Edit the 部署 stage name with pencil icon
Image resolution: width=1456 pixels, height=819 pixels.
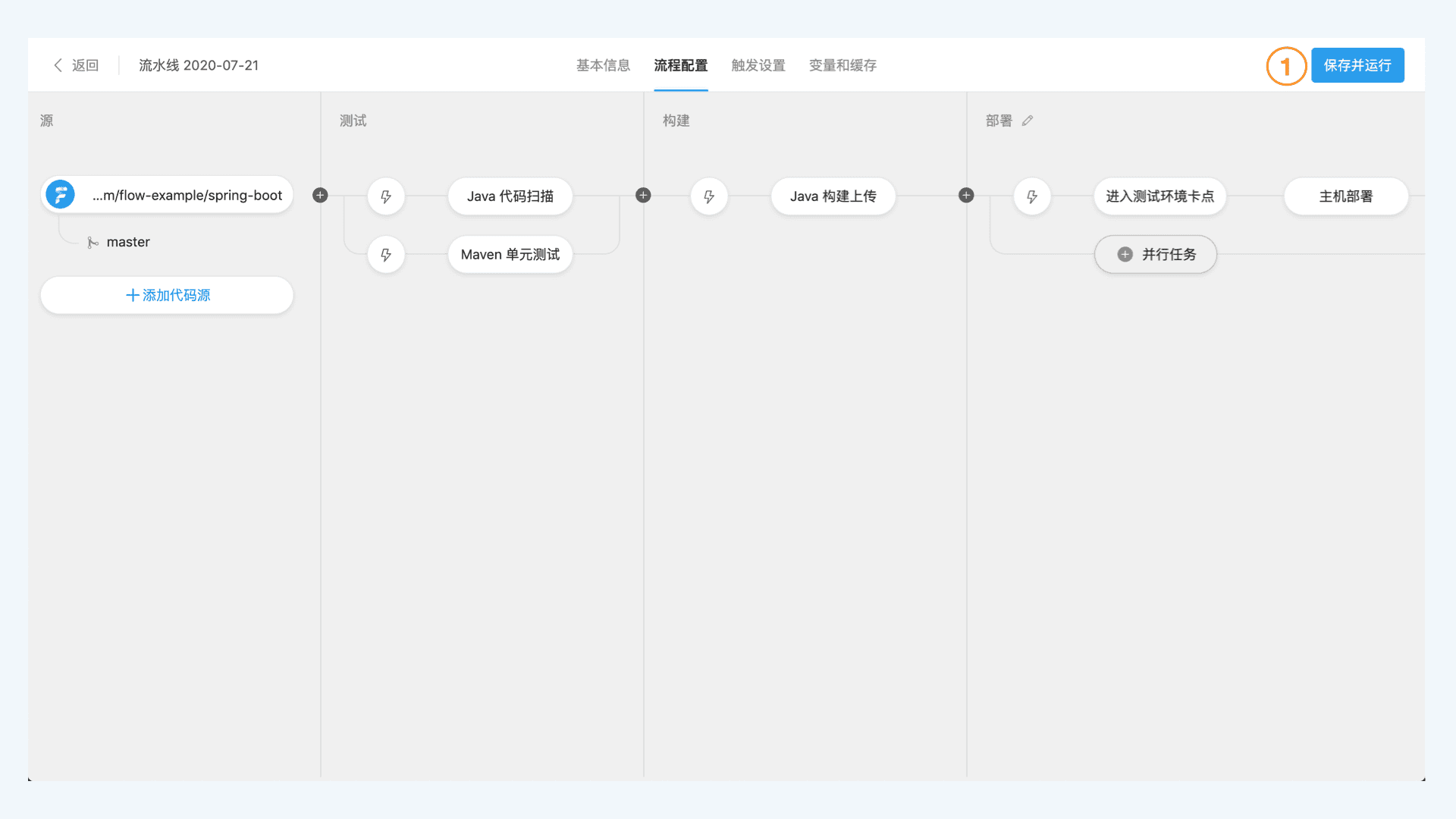(x=1028, y=121)
